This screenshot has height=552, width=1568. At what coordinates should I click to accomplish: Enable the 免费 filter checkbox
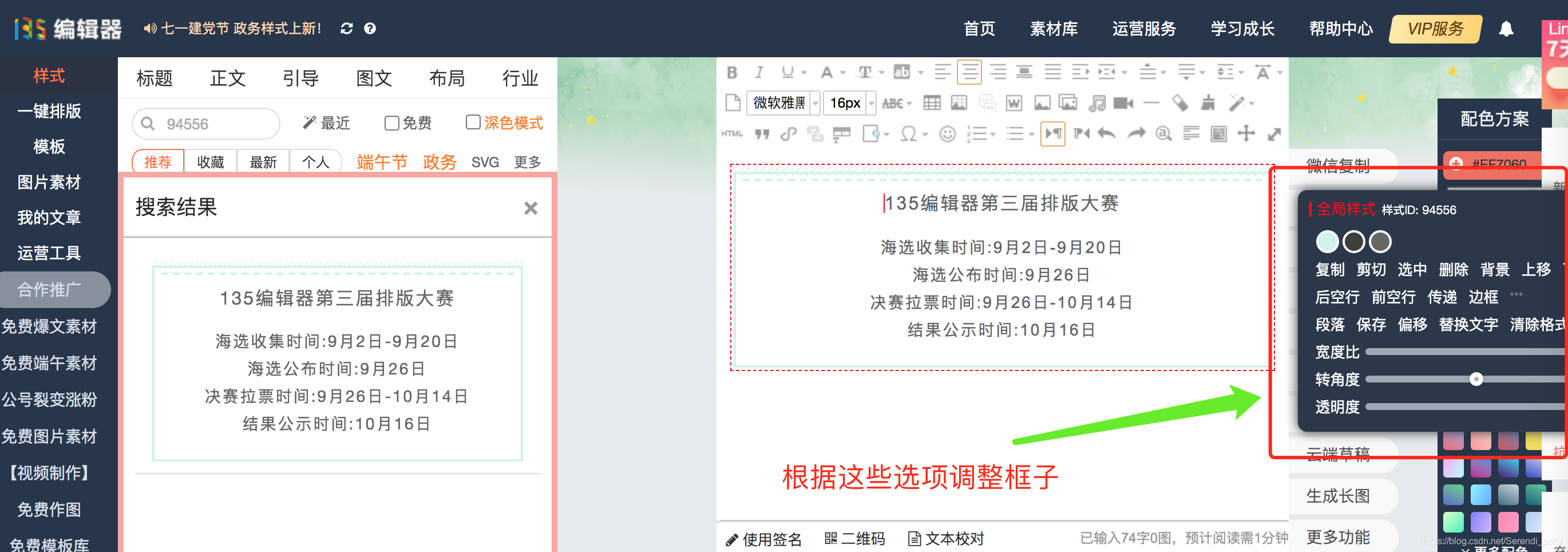[391, 123]
